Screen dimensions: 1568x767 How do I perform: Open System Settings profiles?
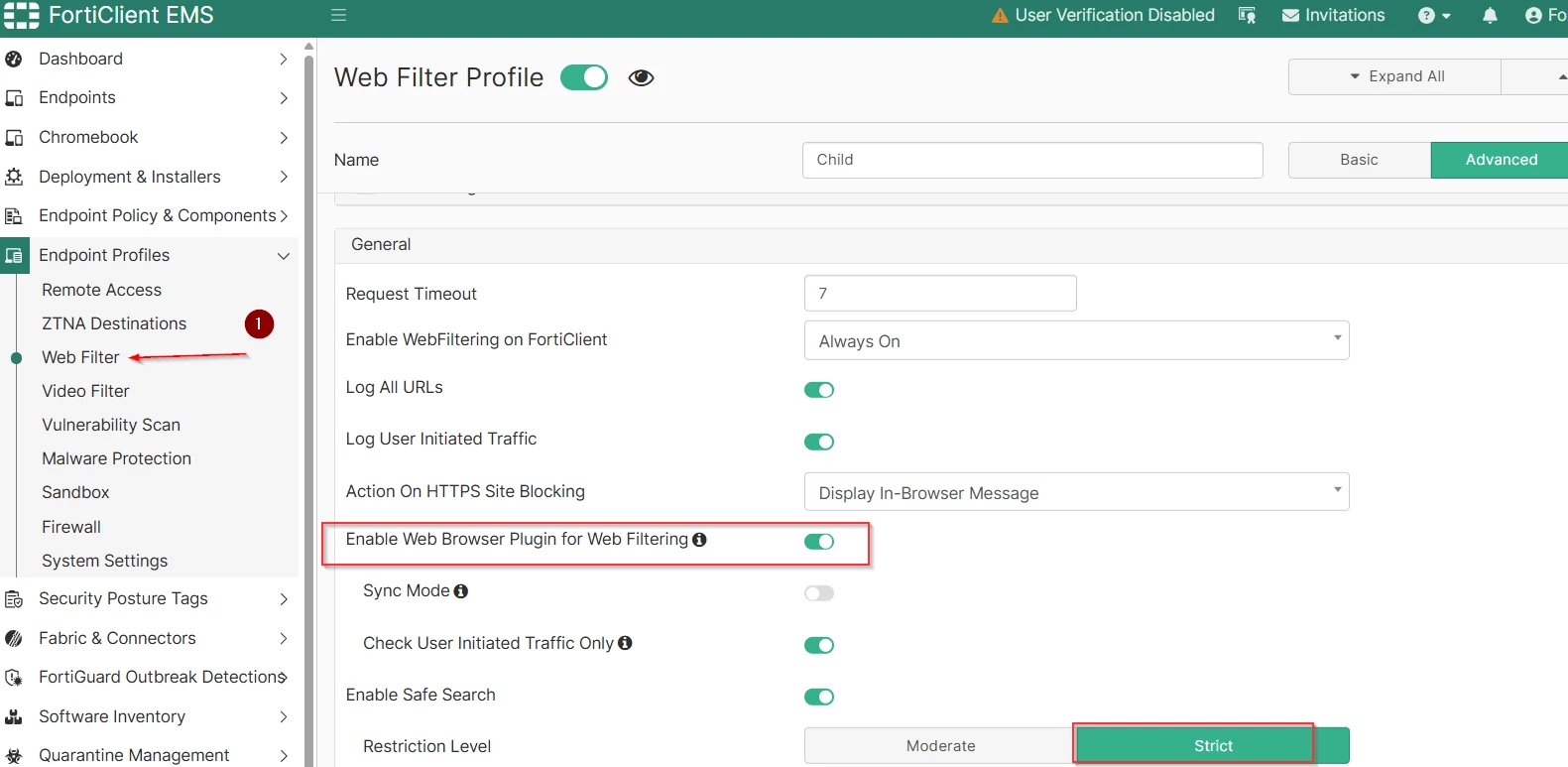(x=104, y=561)
